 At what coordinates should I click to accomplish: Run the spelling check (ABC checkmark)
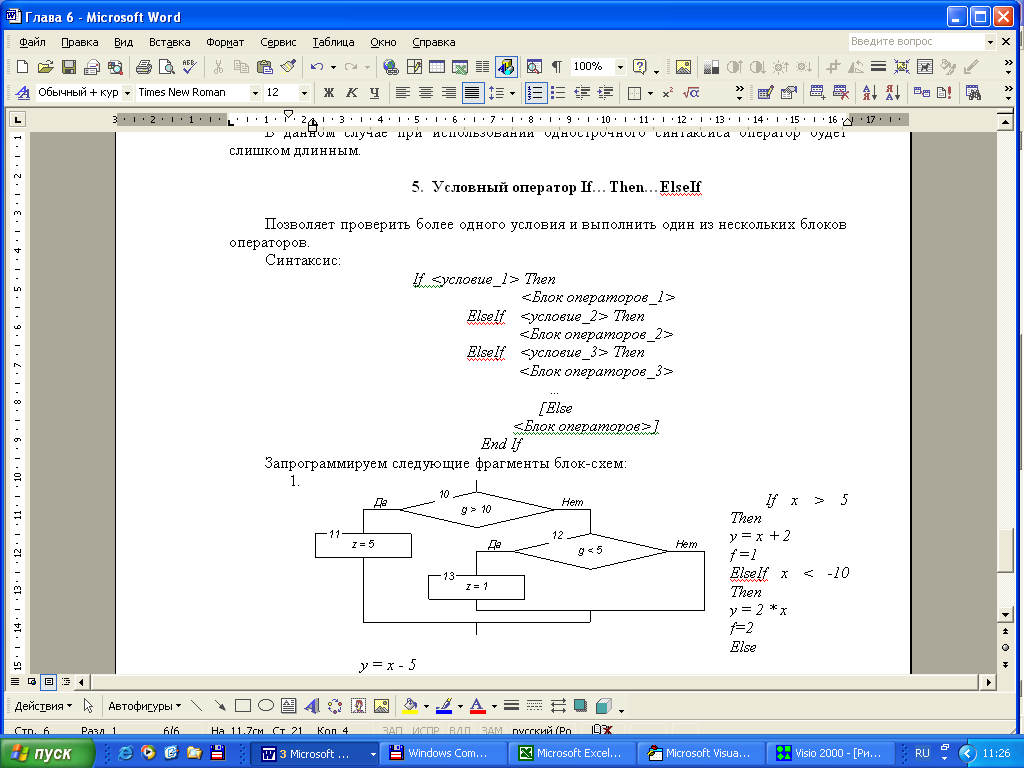pos(189,67)
